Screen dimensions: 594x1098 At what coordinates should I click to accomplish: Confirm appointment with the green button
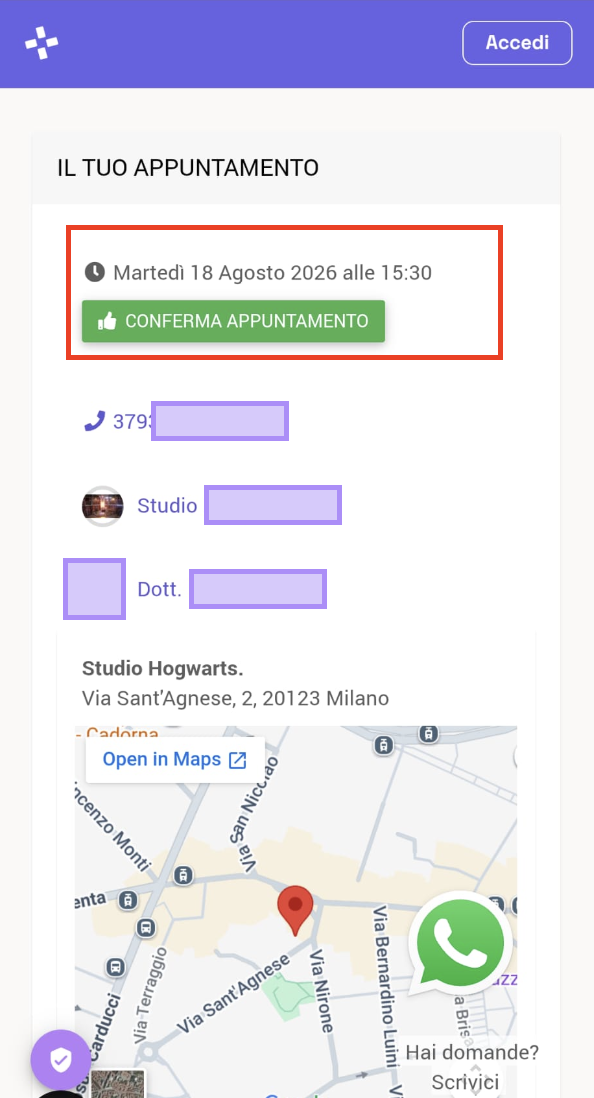(x=233, y=321)
